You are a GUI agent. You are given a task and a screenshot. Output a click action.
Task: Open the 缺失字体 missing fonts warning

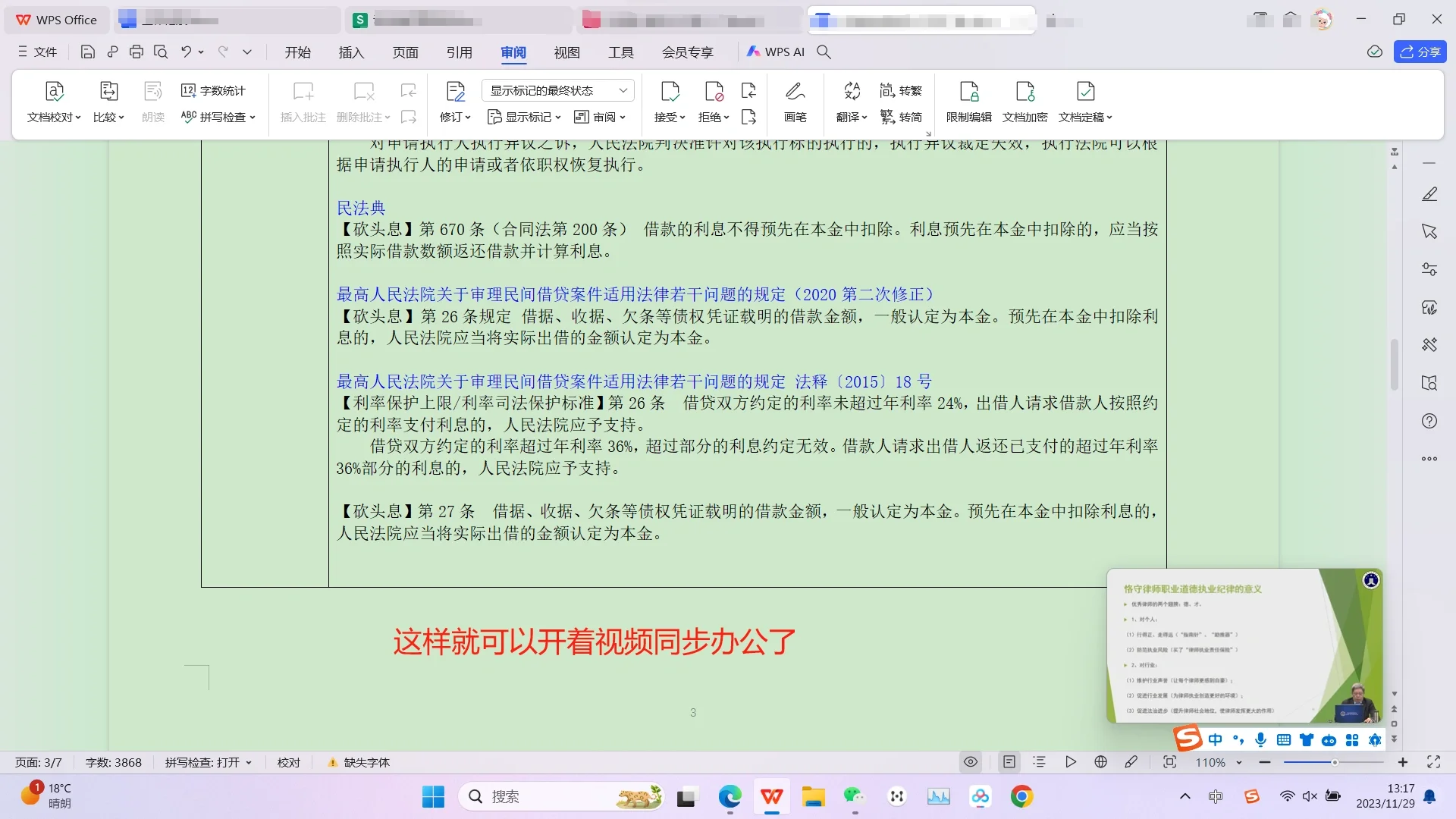(x=357, y=762)
